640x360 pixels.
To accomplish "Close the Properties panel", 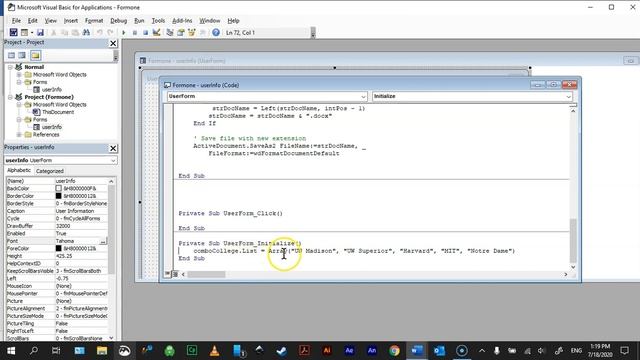I will (113, 148).
